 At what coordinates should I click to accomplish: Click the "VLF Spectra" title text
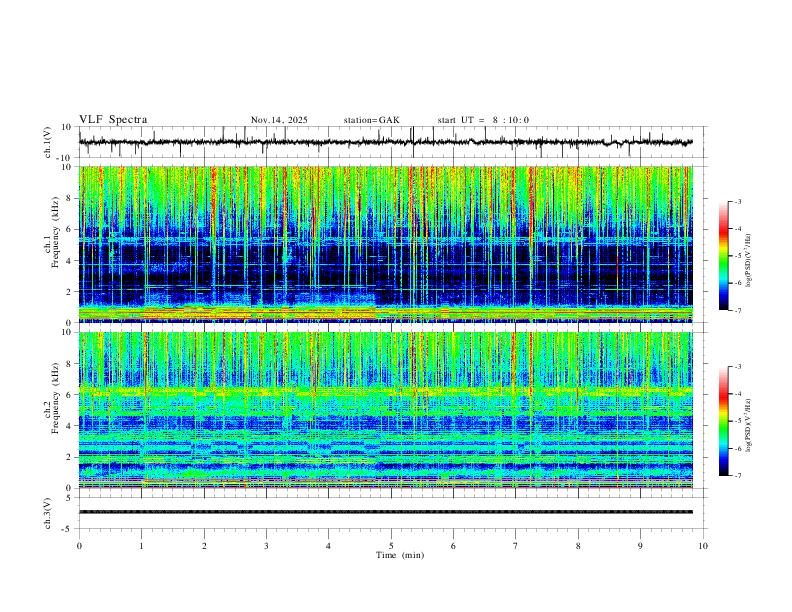[113, 120]
